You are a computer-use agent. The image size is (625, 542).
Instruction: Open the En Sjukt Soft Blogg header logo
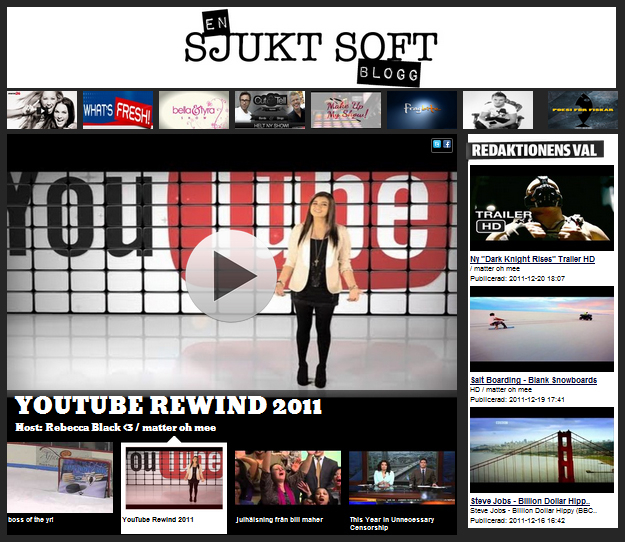tap(311, 48)
